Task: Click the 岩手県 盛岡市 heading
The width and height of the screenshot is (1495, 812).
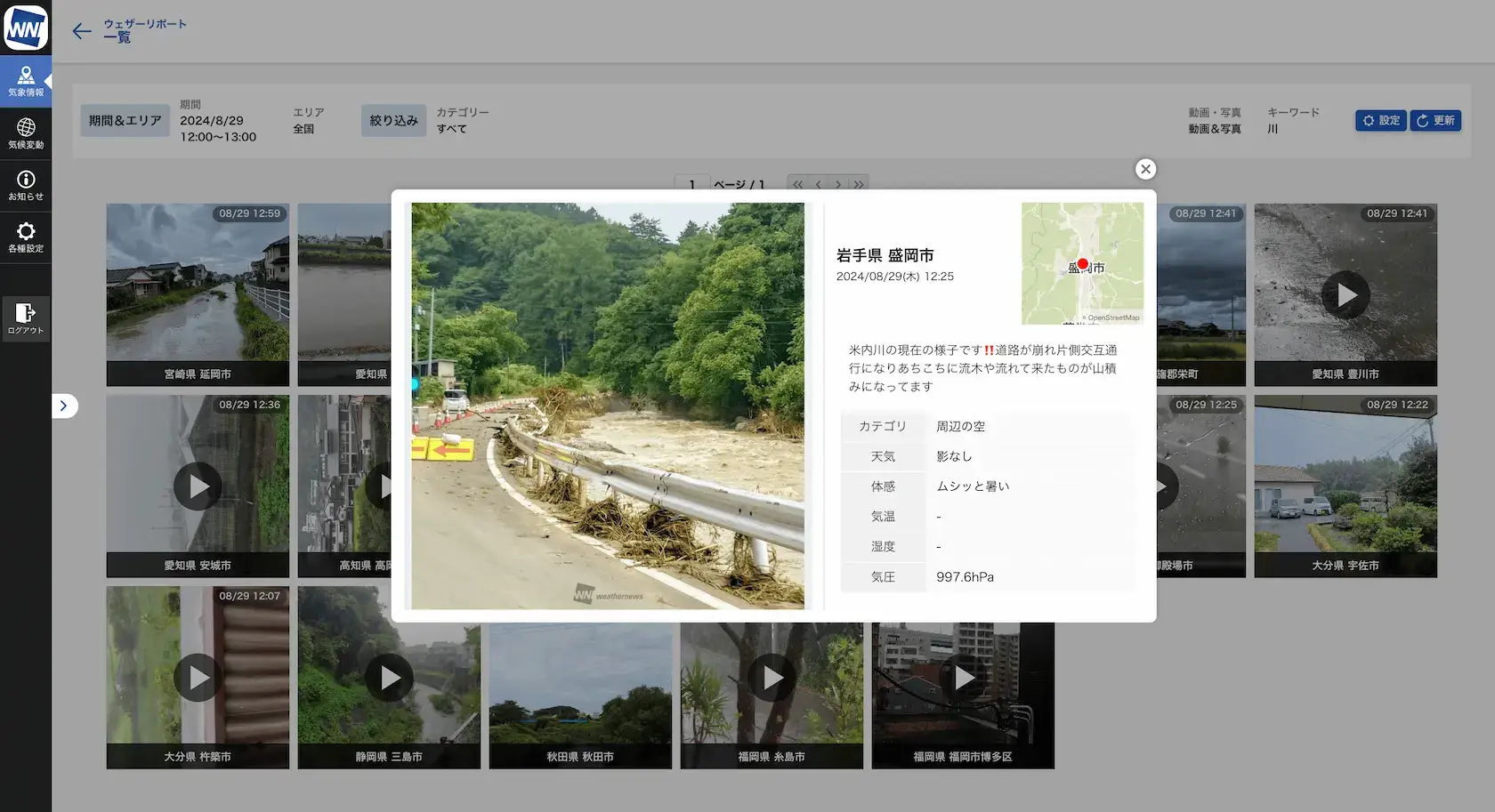Action: click(885, 255)
